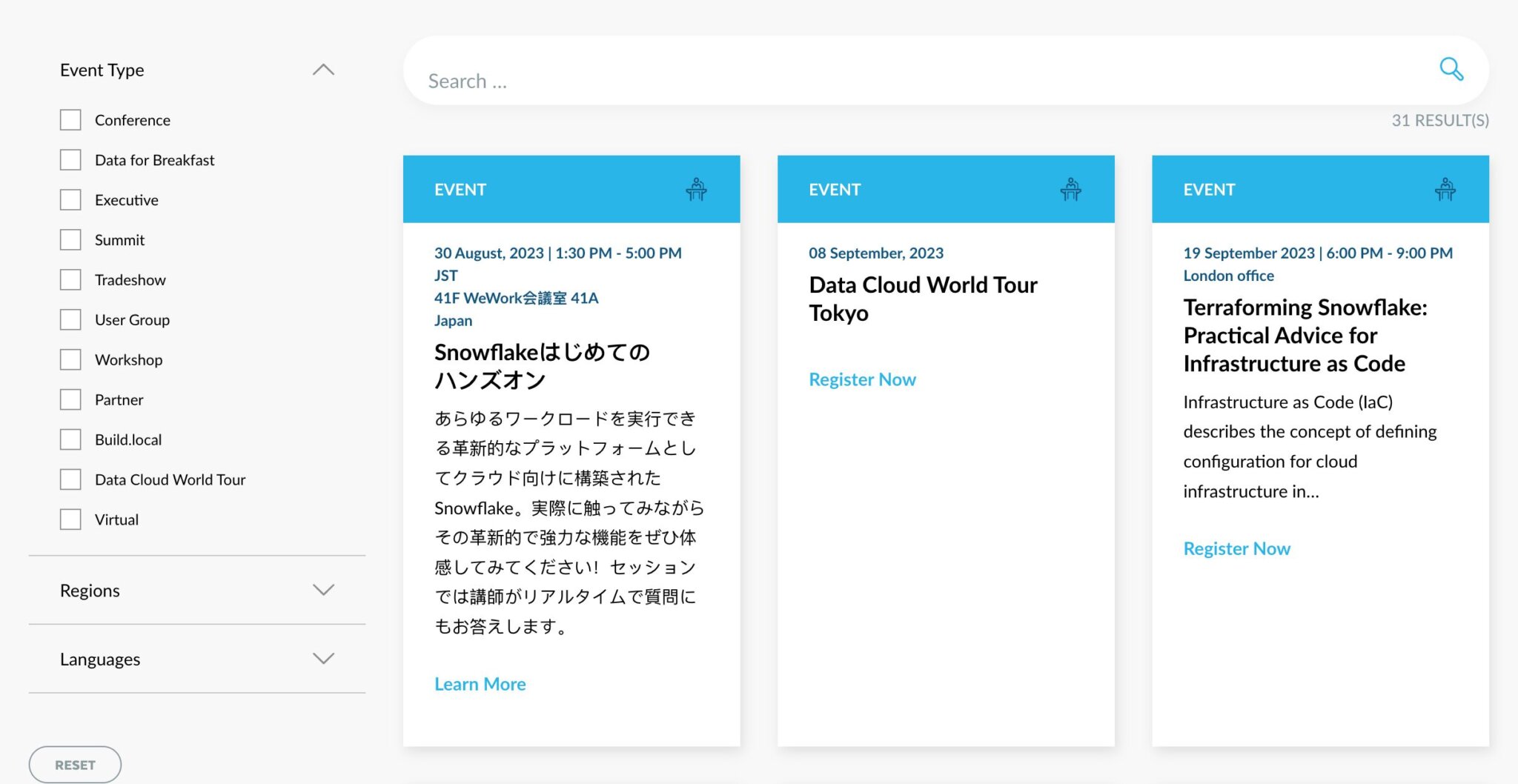The height and width of the screenshot is (784, 1518).
Task: Click event icon on Snowflakeはじめての card
Action: click(x=696, y=190)
